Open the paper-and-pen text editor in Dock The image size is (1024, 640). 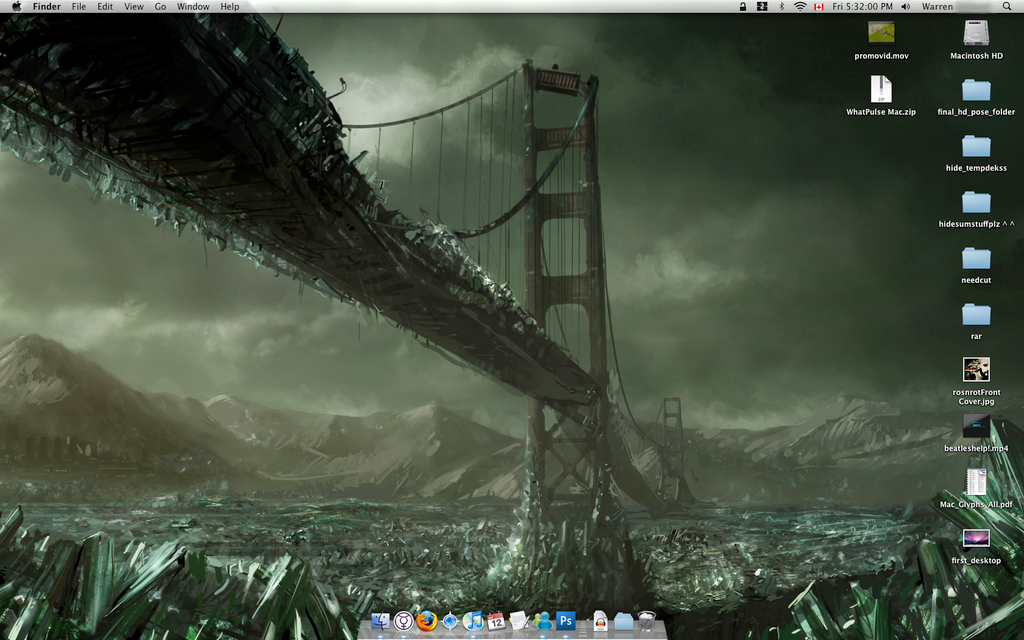pos(519,620)
